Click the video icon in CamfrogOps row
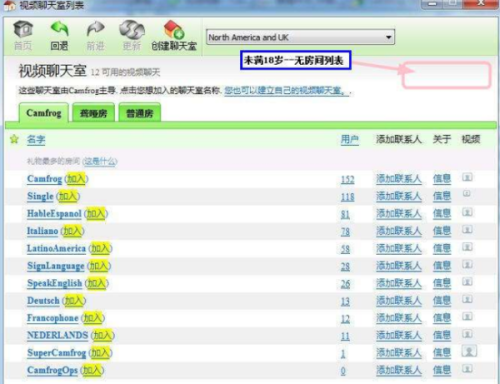Viewport: 500px width, 384px height. pos(467,369)
